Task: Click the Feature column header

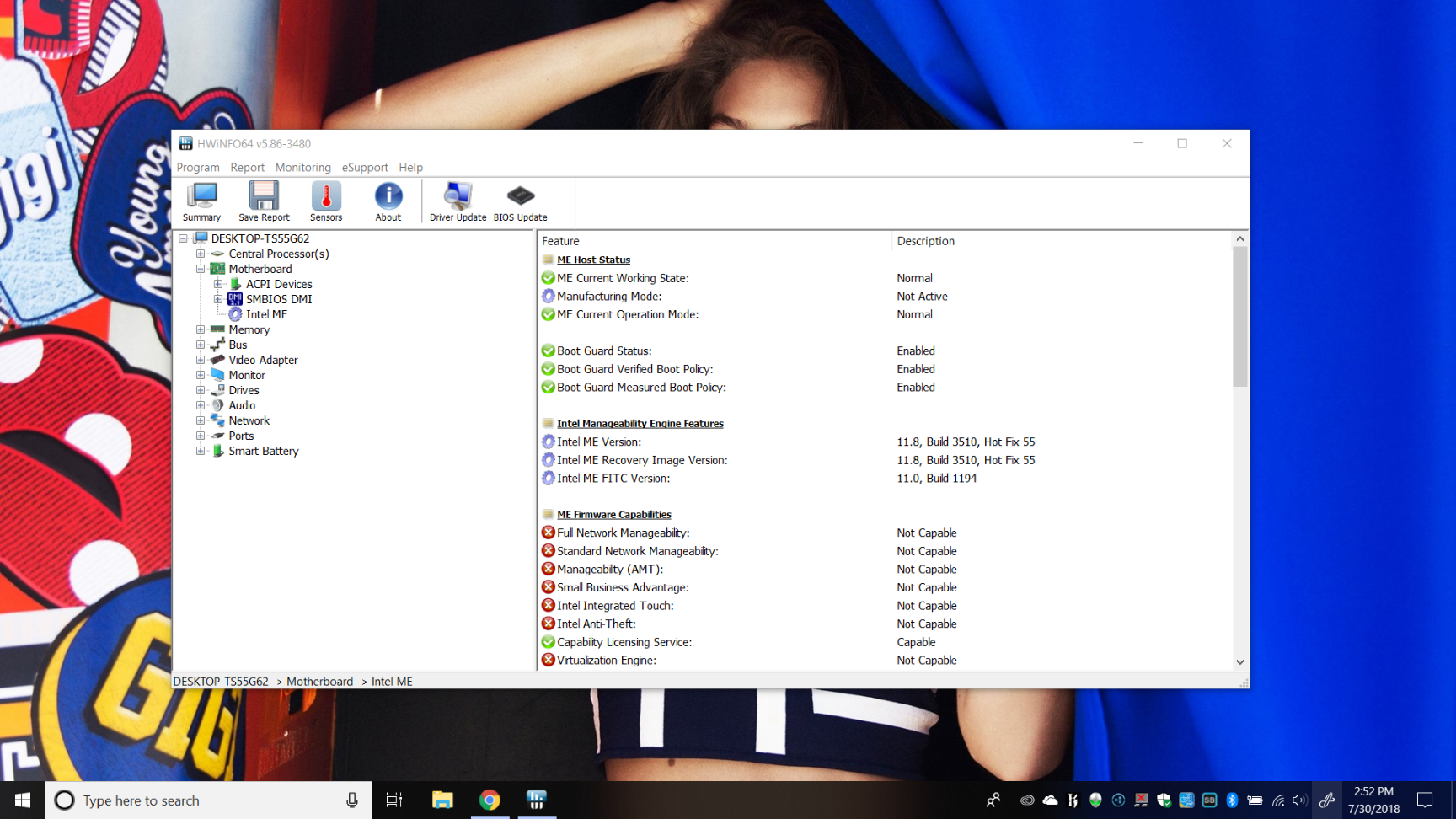Action: point(714,241)
